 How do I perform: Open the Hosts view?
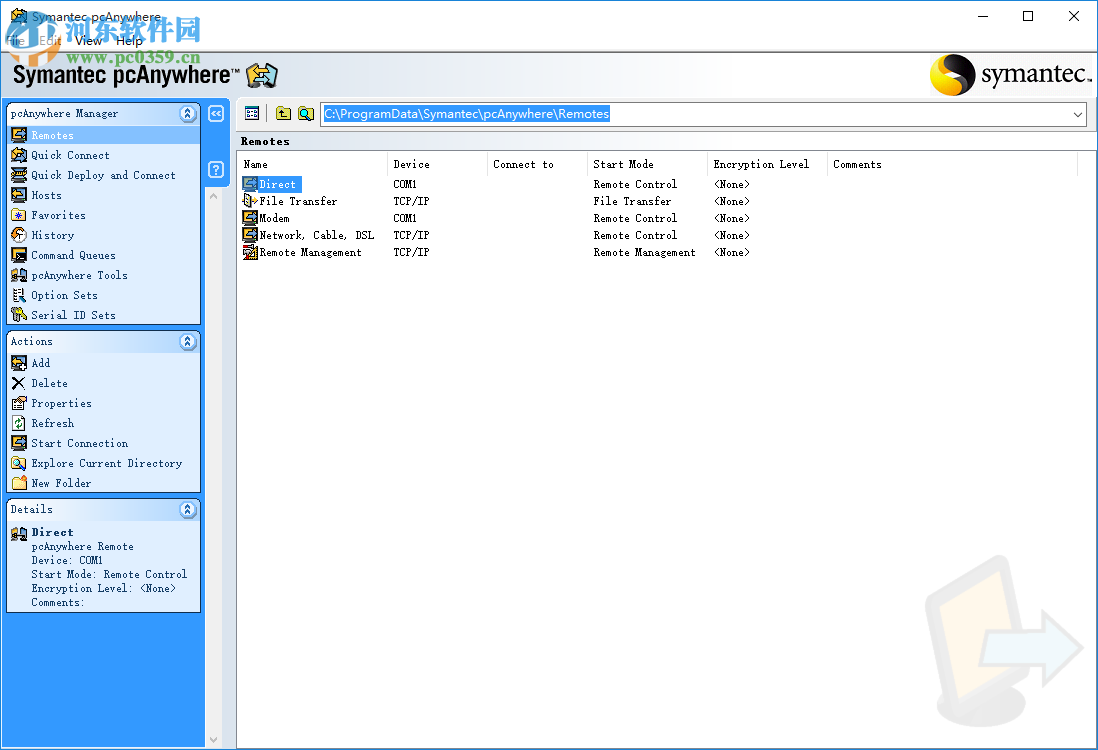tap(46, 195)
